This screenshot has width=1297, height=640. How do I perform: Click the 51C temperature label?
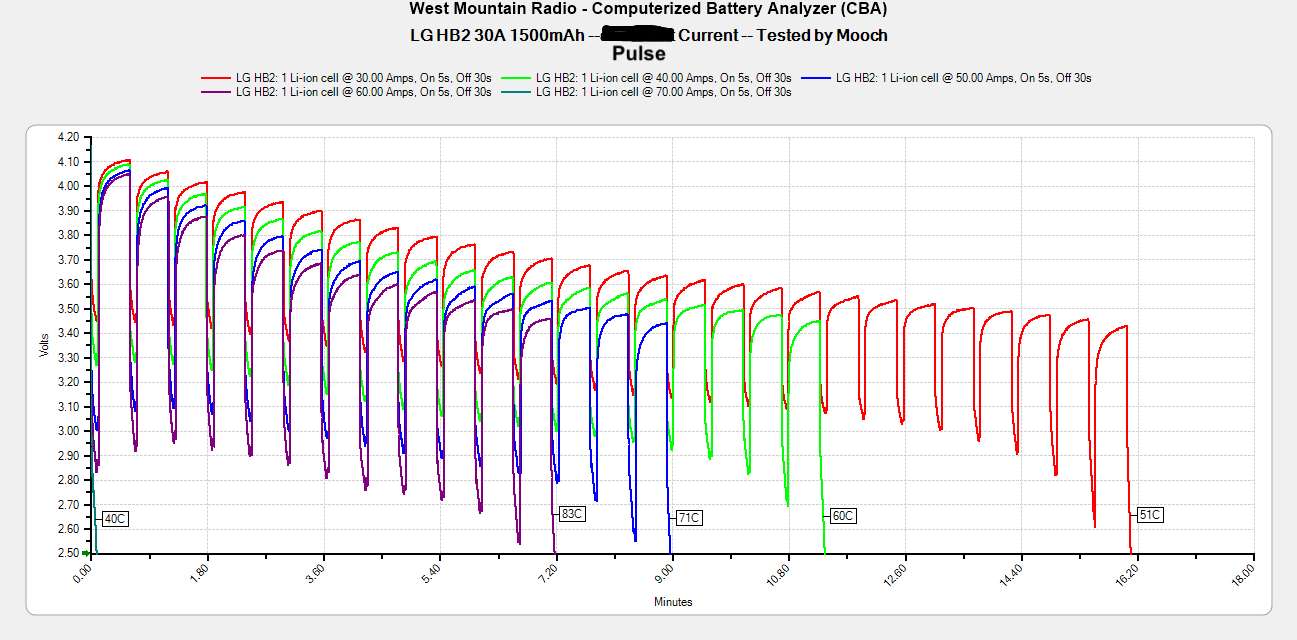click(1150, 515)
